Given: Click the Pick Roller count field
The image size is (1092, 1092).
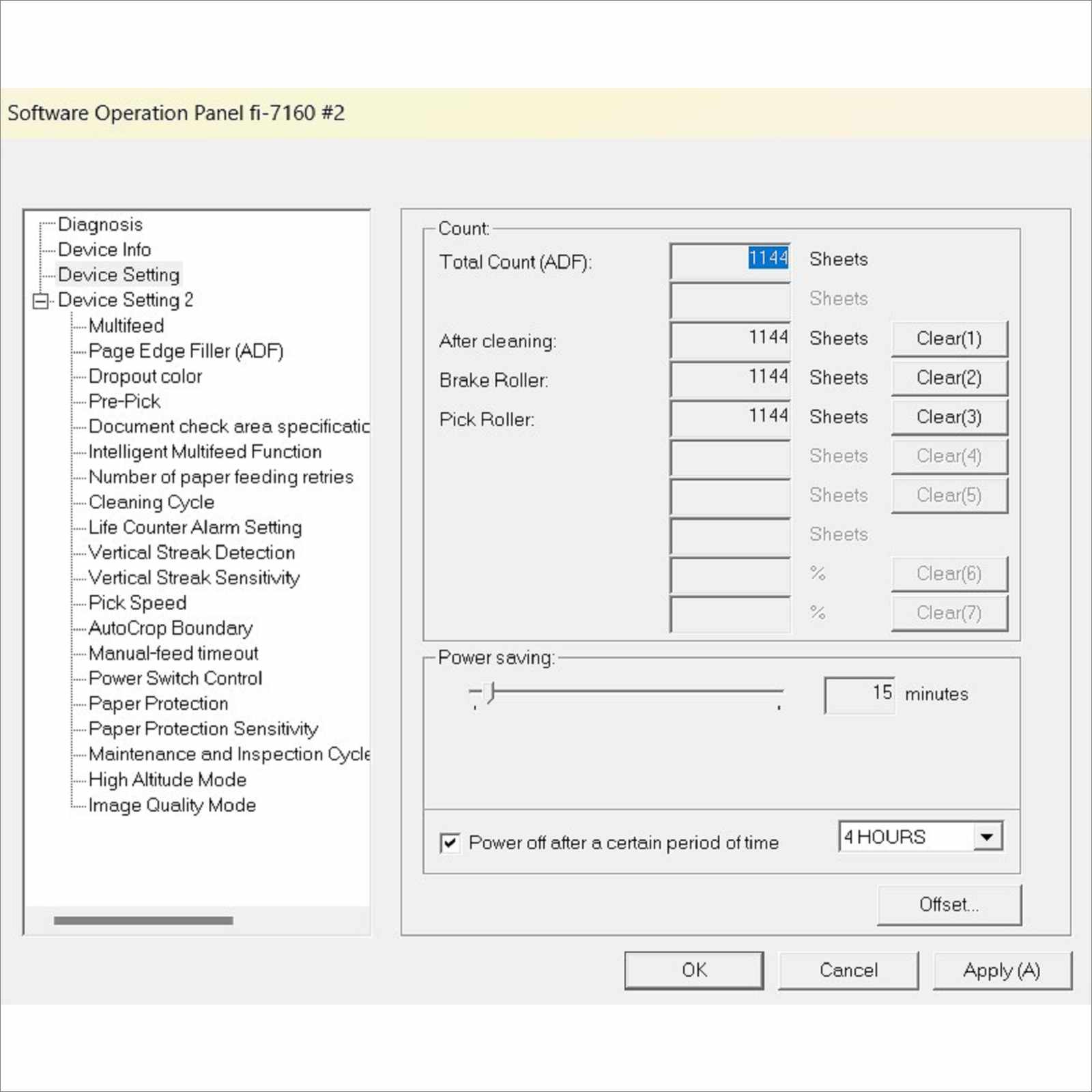Looking at the screenshot, I should coord(730,418).
